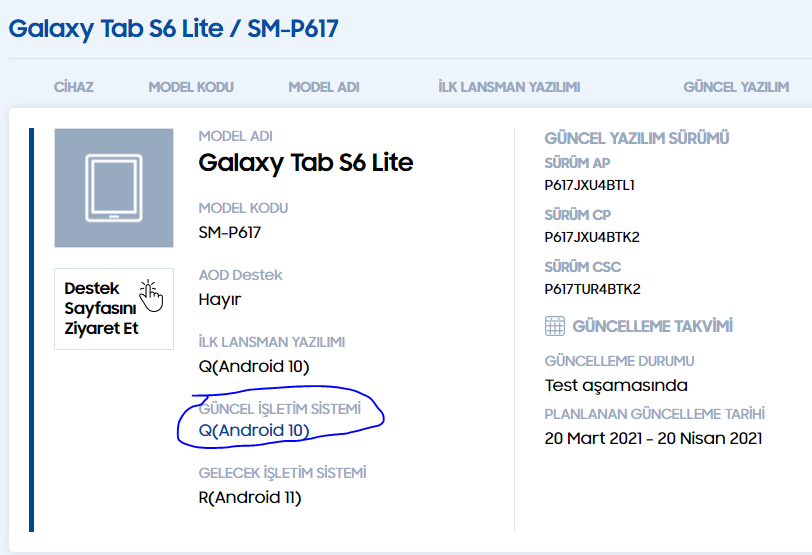Select the CİHAZ column header
The width and height of the screenshot is (812, 555).
click(x=73, y=87)
